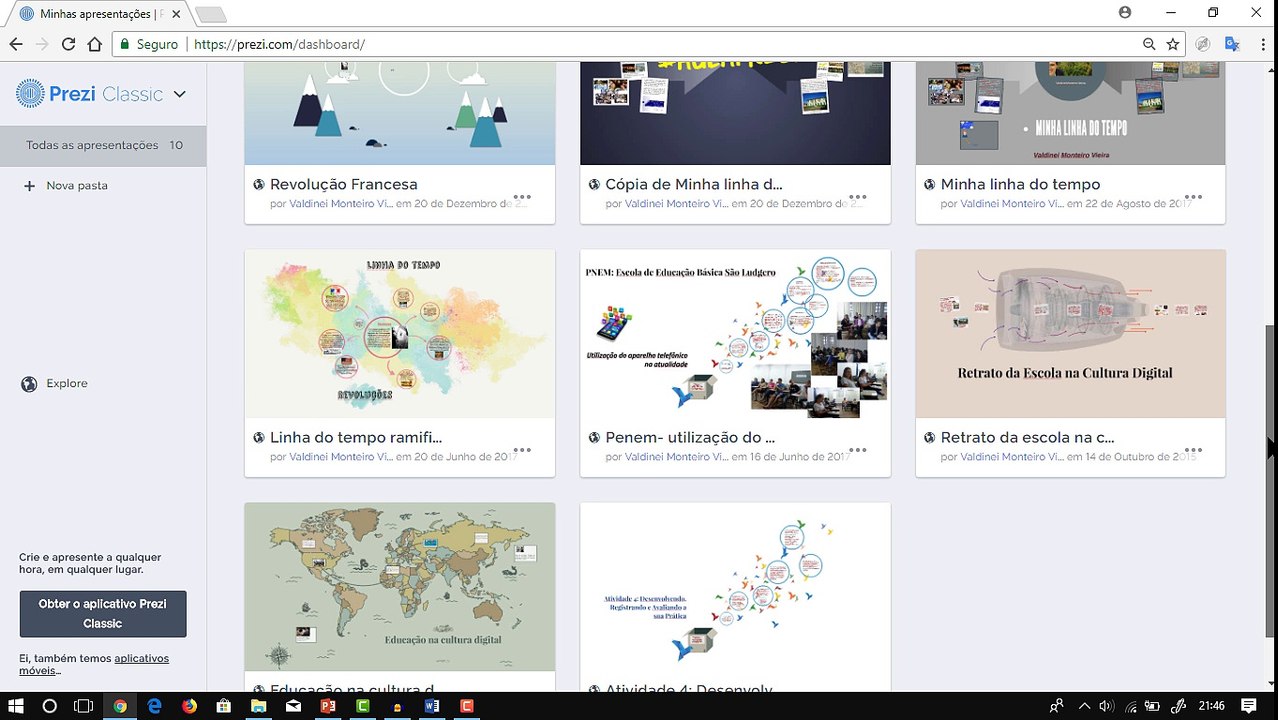Click the plus icon beside Nova pasta
Image resolution: width=1278 pixels, height=720 pixels.
29,186
